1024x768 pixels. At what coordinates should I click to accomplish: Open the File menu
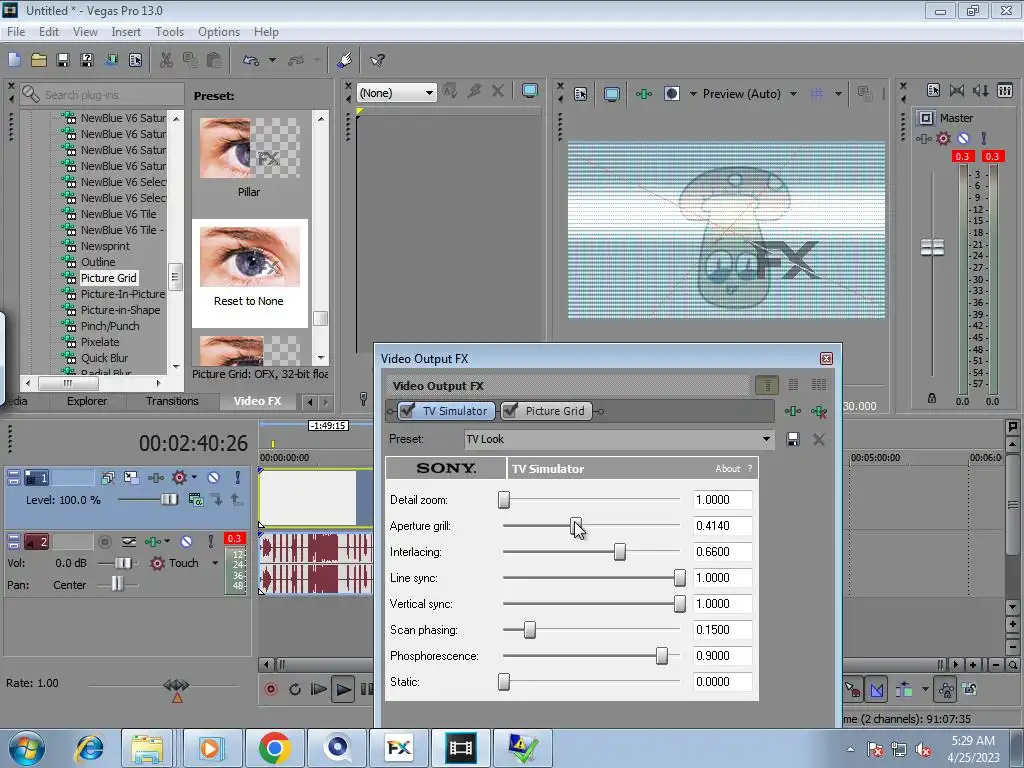click(16, 31)
